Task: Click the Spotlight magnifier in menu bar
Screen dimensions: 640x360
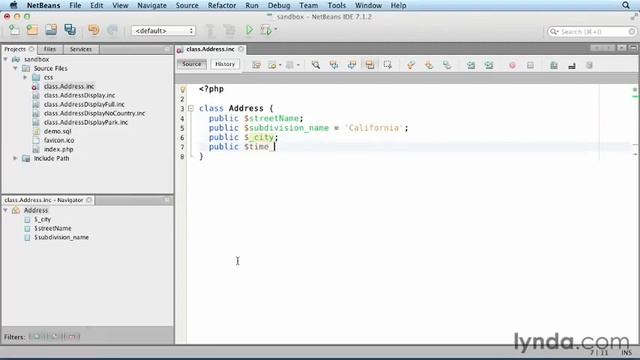Action: click(x=626, y=5)
